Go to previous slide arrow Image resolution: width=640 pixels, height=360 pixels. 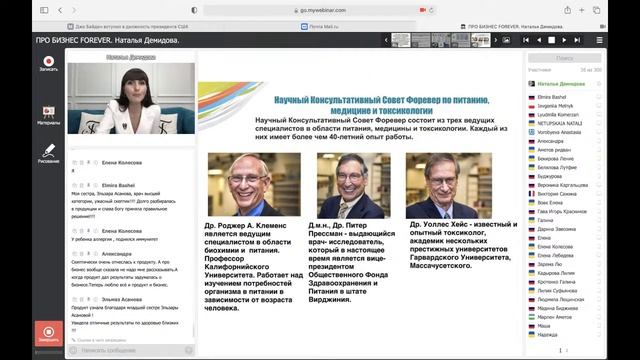pyautogui.click(x=539, y=40)
